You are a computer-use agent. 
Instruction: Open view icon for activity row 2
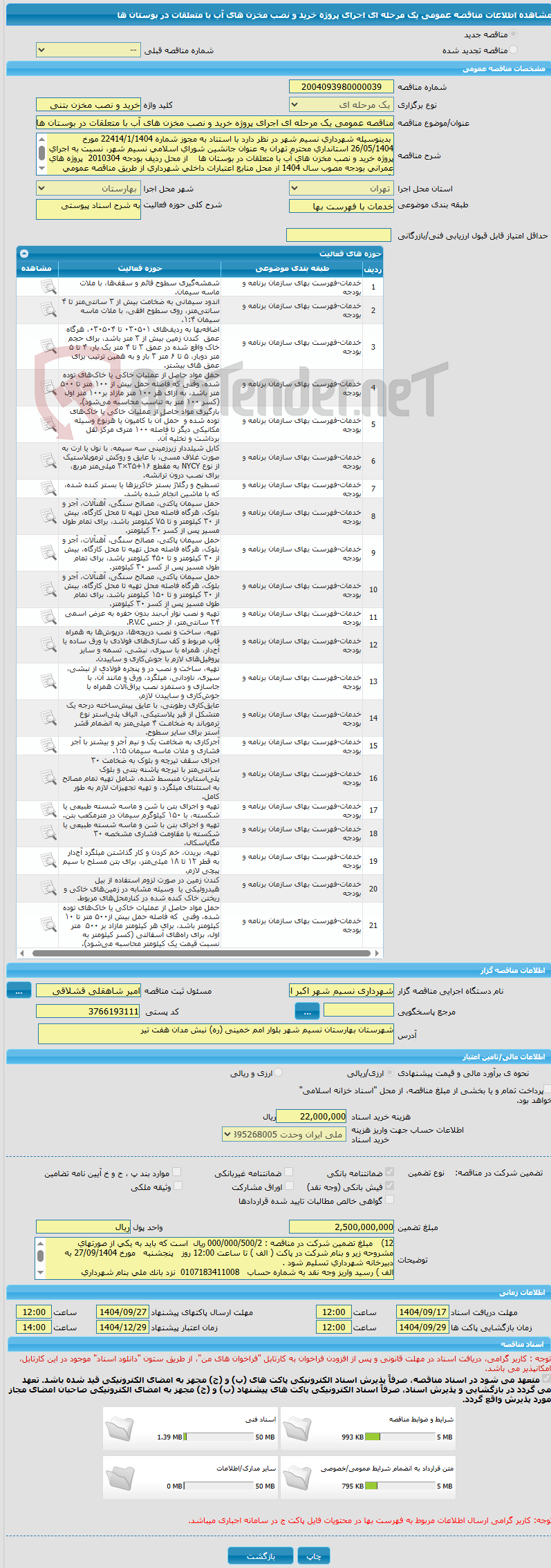pyautogui.click(x=48, y=310)
